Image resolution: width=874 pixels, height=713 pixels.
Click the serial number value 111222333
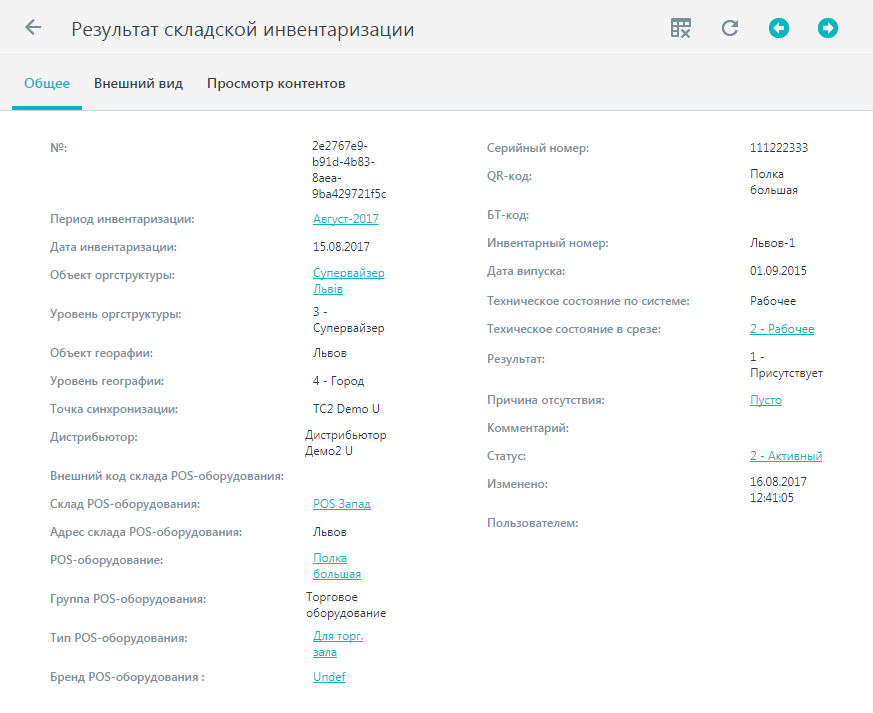click(779, 148)
